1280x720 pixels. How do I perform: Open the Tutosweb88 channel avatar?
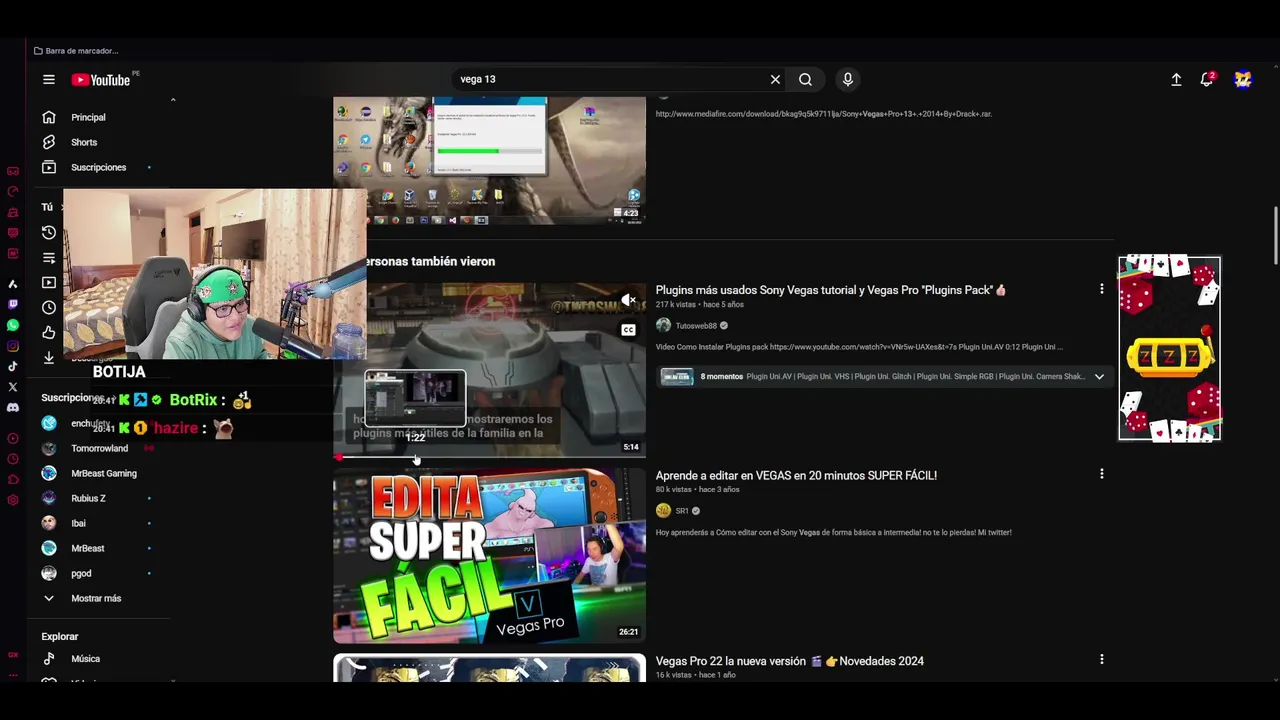663,326
